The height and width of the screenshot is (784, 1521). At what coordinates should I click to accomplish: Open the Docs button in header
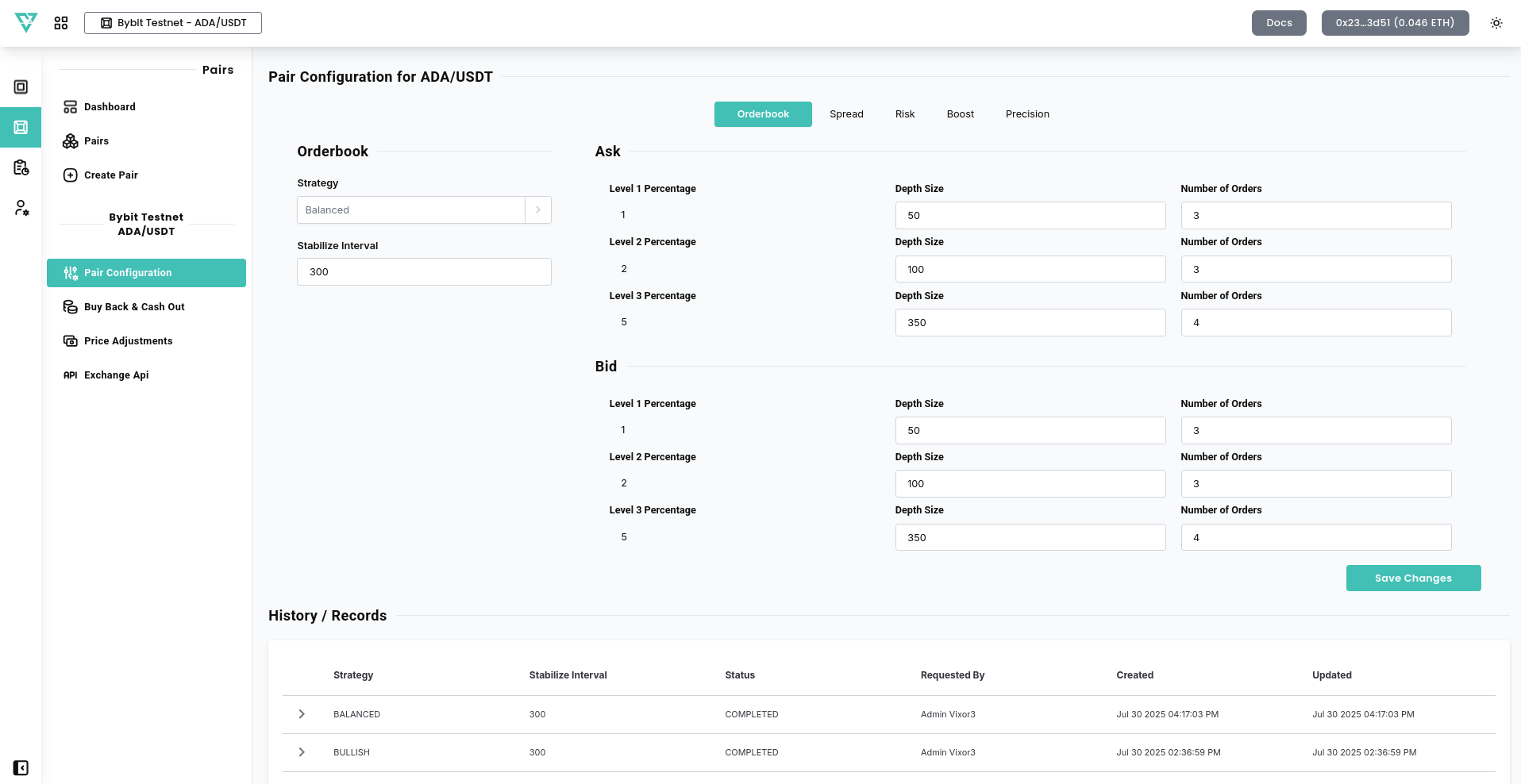coord(1278,23)
